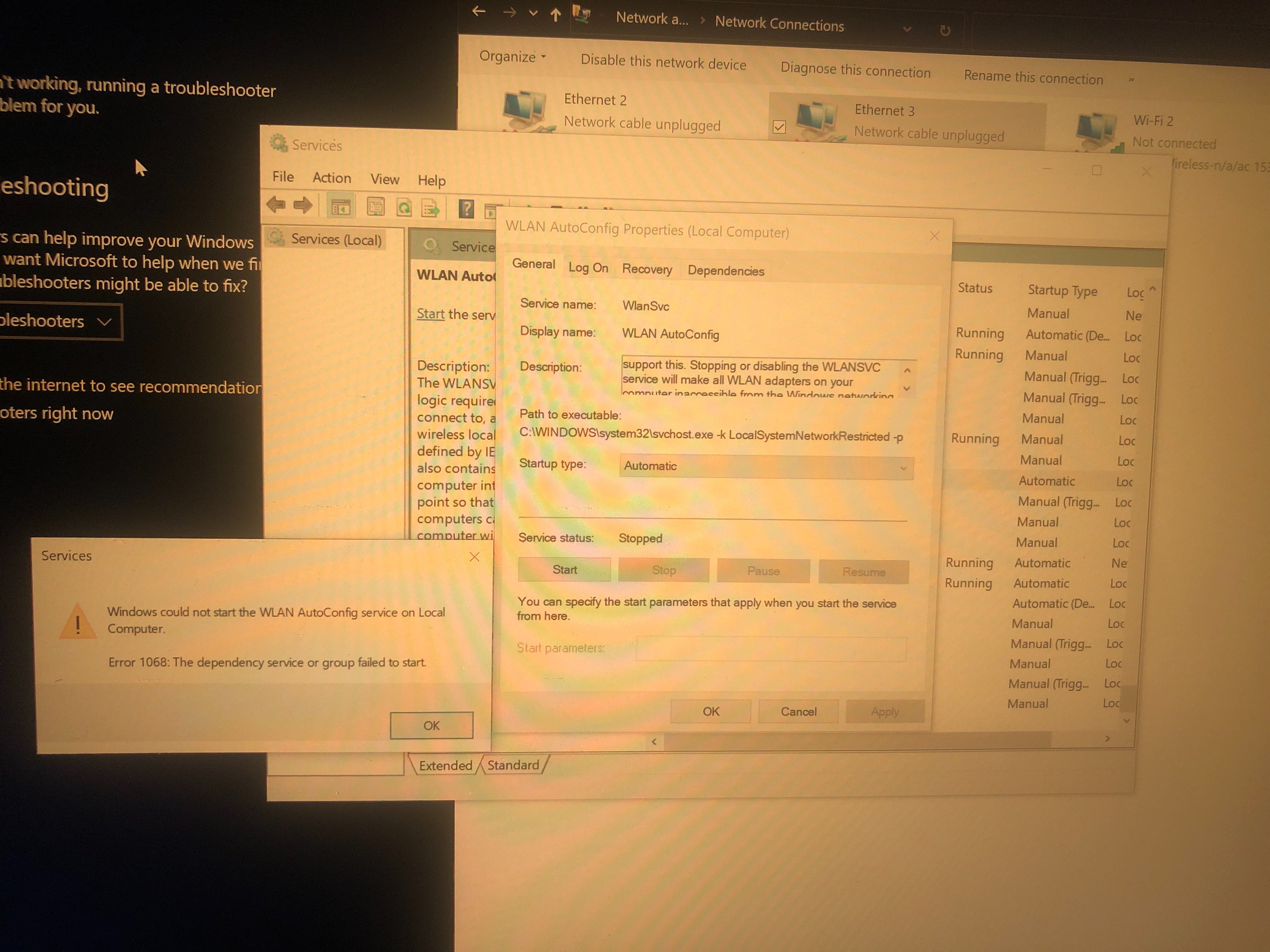Image resolution: width=1270 pixels, height=952 pixels.
Task: Click the Back arrow in Services toolbar
Action: click(276, 204)
